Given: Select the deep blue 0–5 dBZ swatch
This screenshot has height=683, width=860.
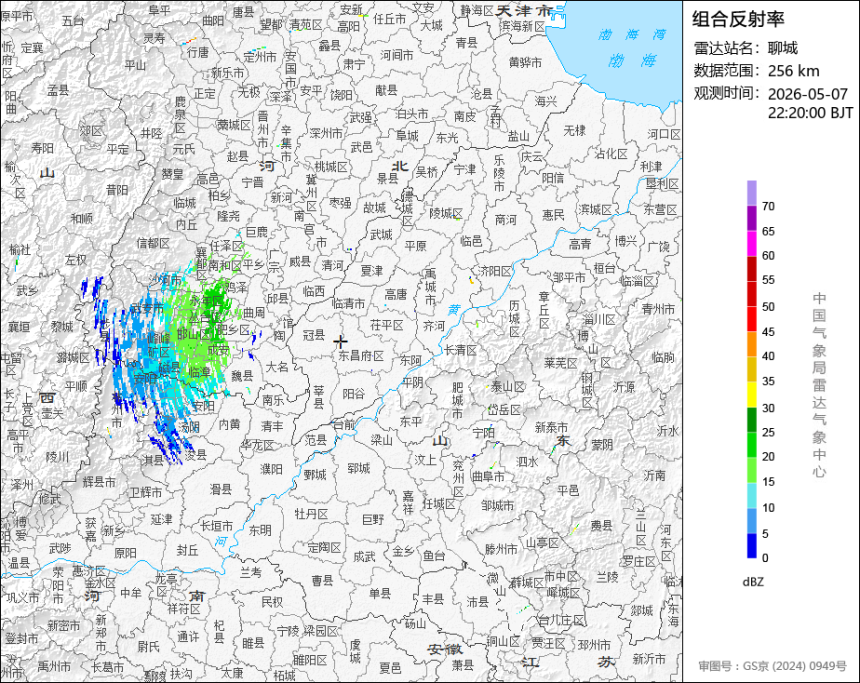Looking at the screenshot, I should [751, 546].
